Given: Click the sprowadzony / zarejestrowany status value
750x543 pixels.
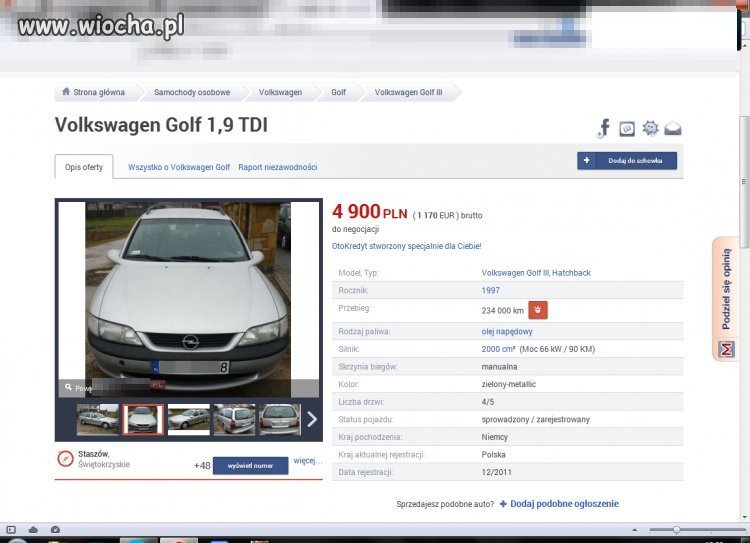Looking at the screenshot, I should pyautogui.click(x=536, y=420).
